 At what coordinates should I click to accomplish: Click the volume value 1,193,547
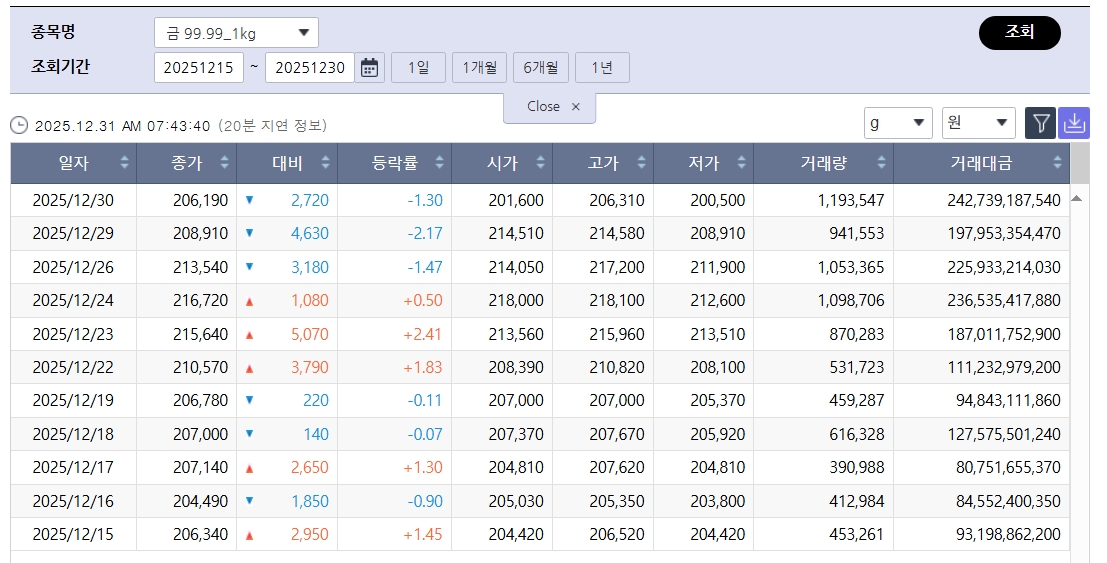[x=851, y=200]
